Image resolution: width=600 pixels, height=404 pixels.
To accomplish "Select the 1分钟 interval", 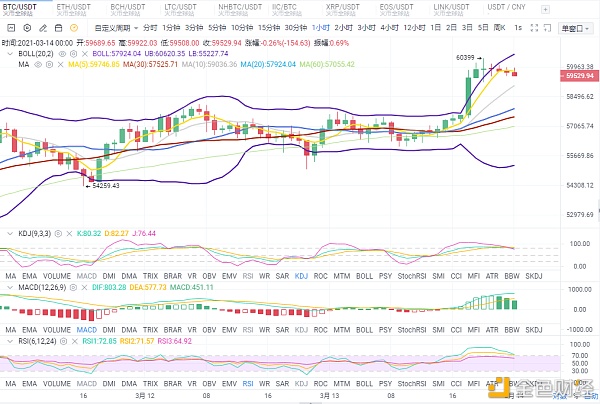I will [171, 28].
